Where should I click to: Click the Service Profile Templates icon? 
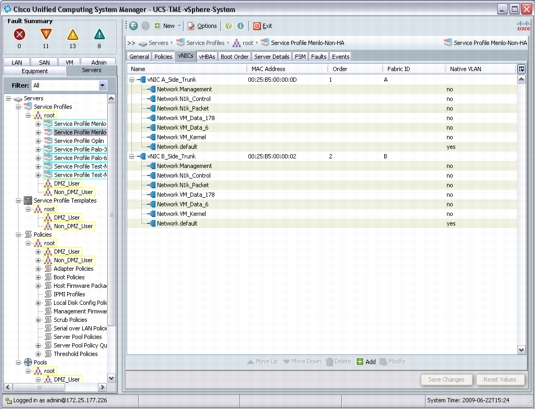click(28, 200)
